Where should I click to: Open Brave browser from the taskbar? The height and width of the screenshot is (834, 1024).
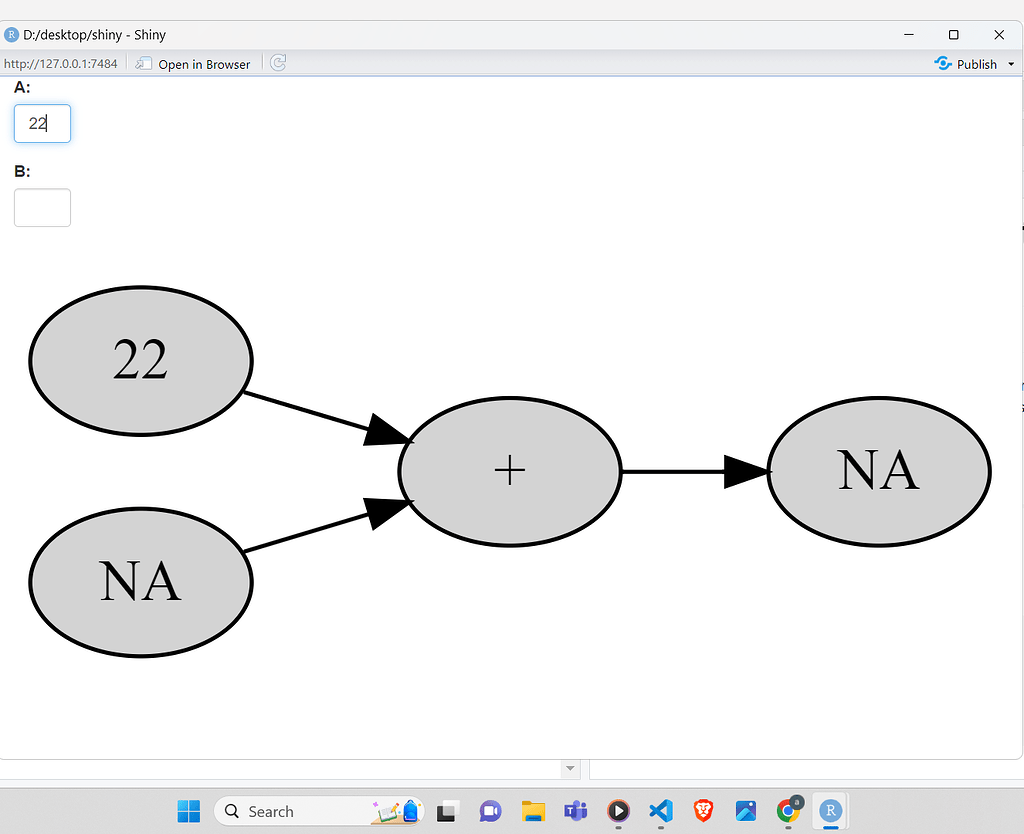(x=703, y=811)
